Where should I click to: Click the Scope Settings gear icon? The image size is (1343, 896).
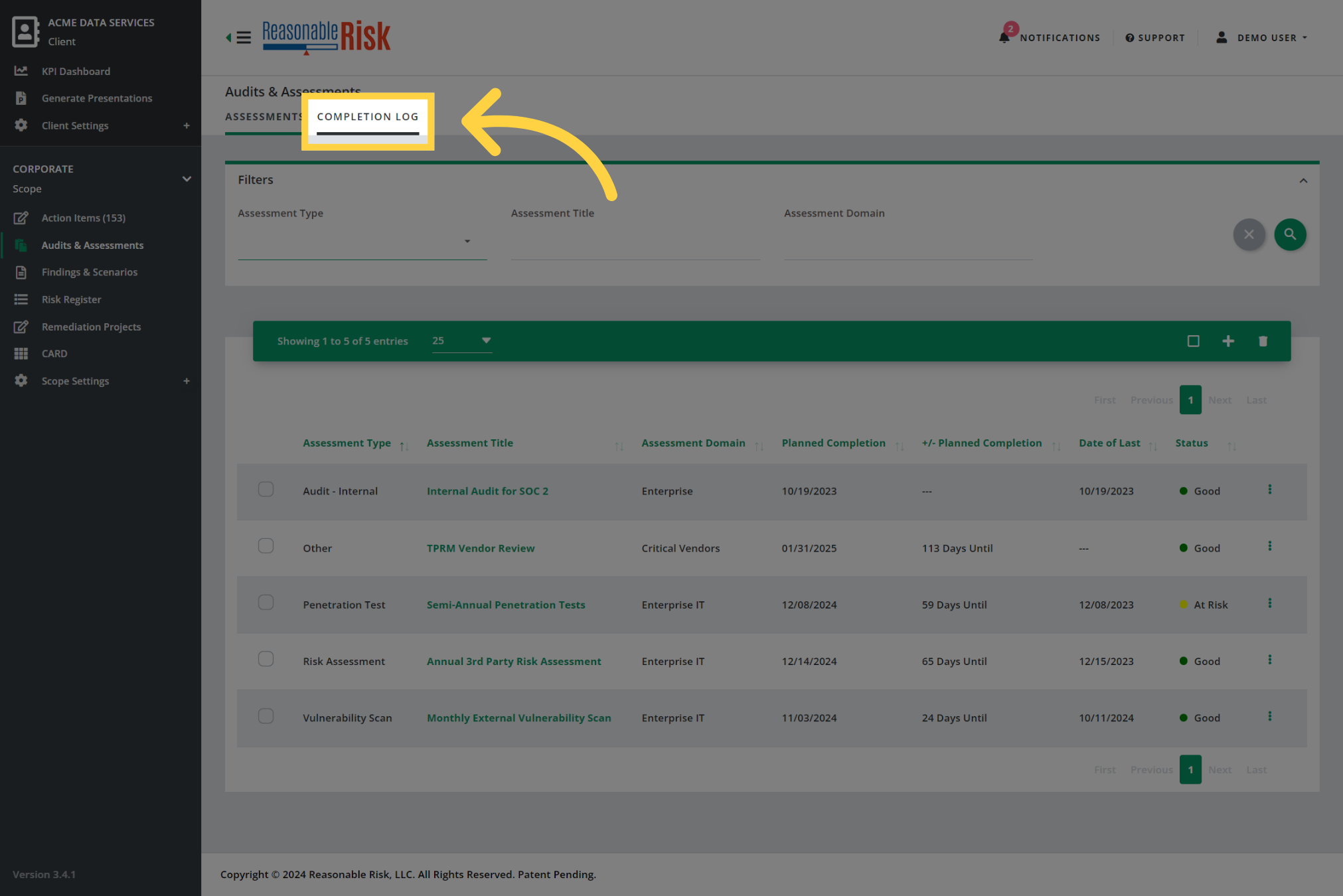(21, 380)
